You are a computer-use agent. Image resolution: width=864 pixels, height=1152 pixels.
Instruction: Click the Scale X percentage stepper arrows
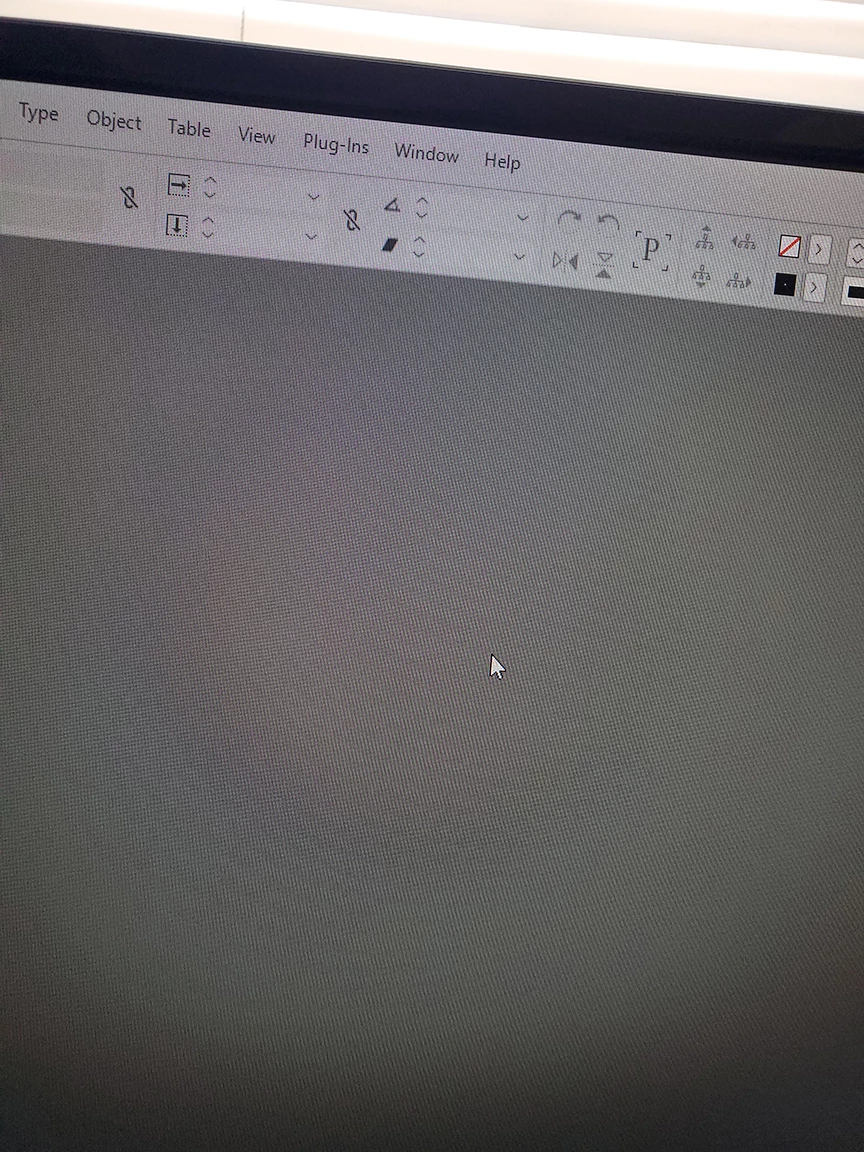(x=209, y=187)
